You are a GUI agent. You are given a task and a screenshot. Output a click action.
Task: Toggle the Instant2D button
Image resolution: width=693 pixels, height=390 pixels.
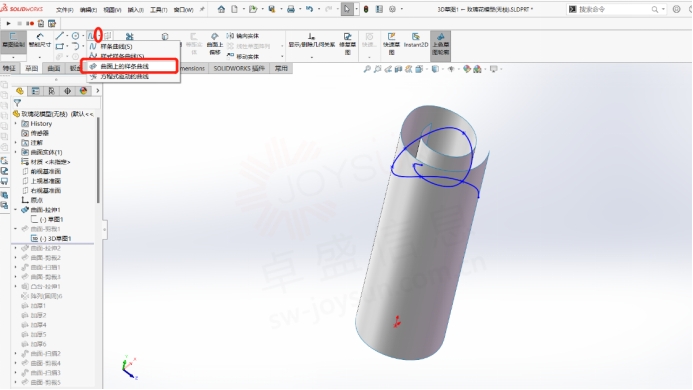click(415, 40)
